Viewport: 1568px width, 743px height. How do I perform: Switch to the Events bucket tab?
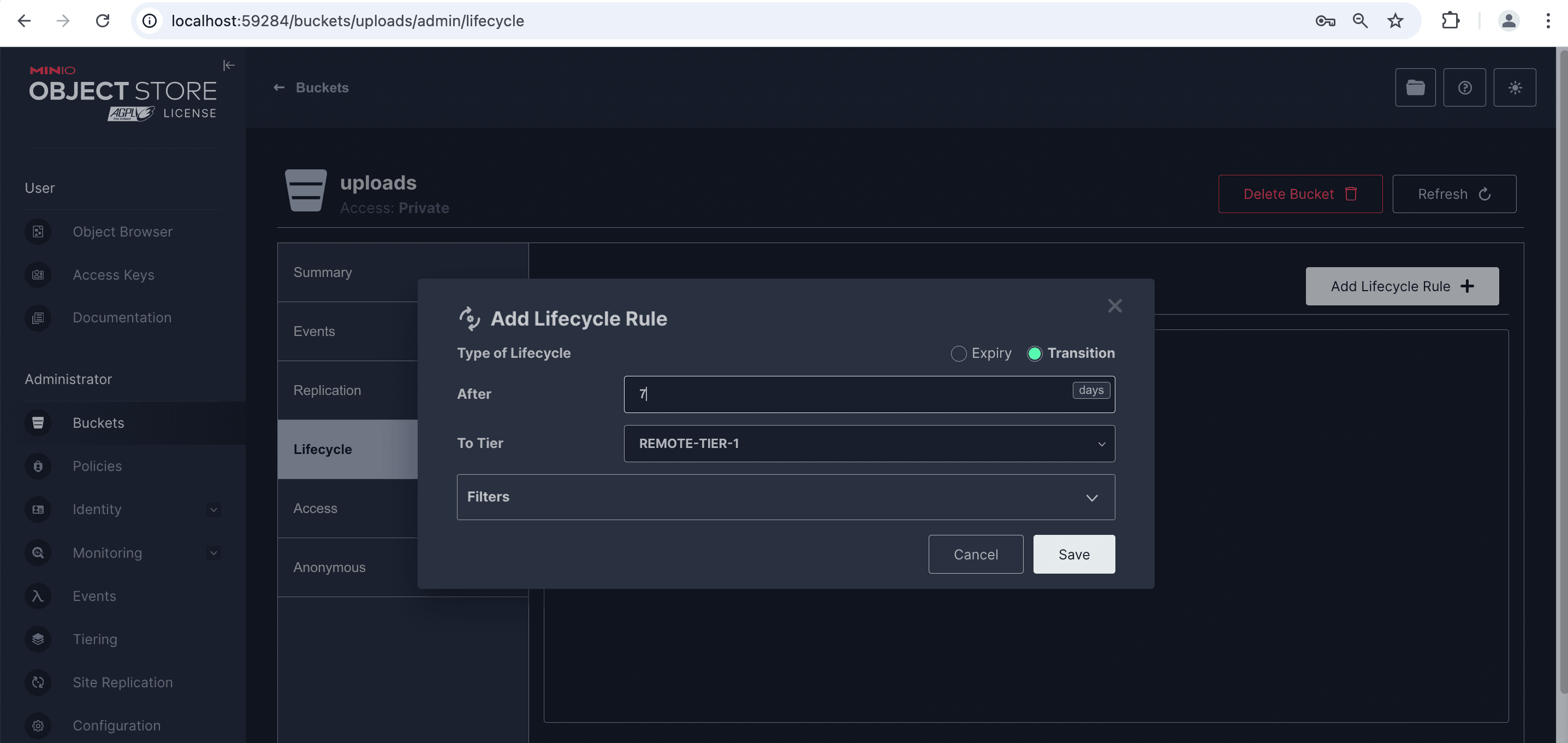pyautogui.click(x=314, y=331)
